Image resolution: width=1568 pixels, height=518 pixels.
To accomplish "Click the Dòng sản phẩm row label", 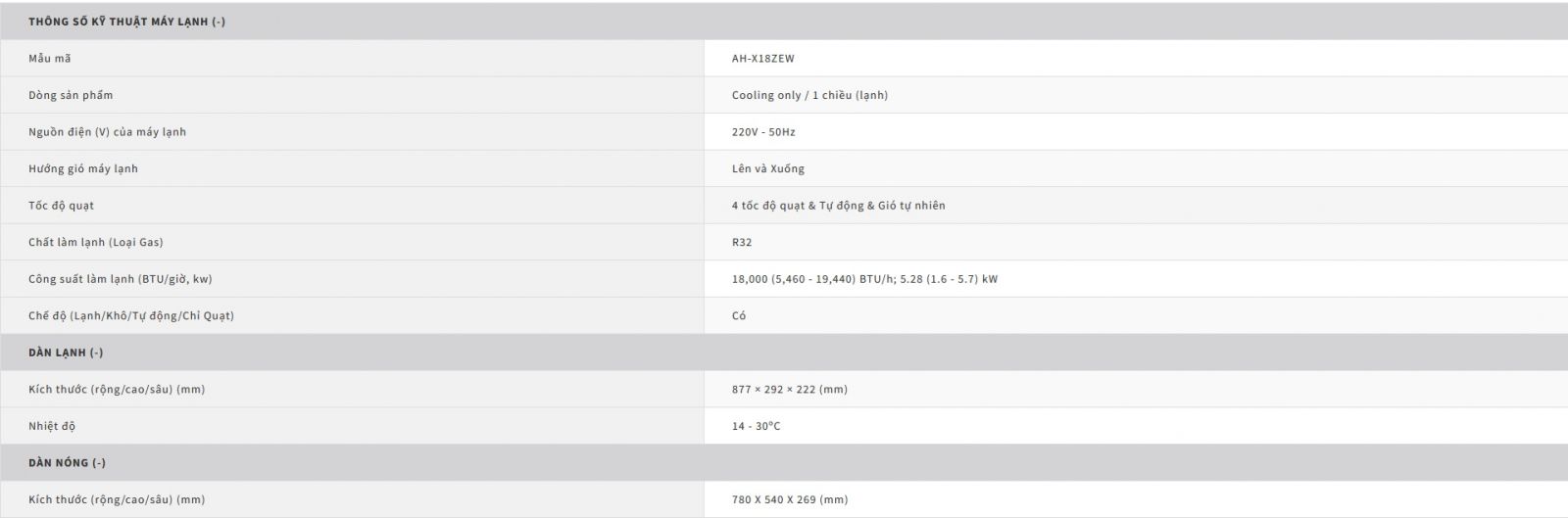I will tap(71, 95).
